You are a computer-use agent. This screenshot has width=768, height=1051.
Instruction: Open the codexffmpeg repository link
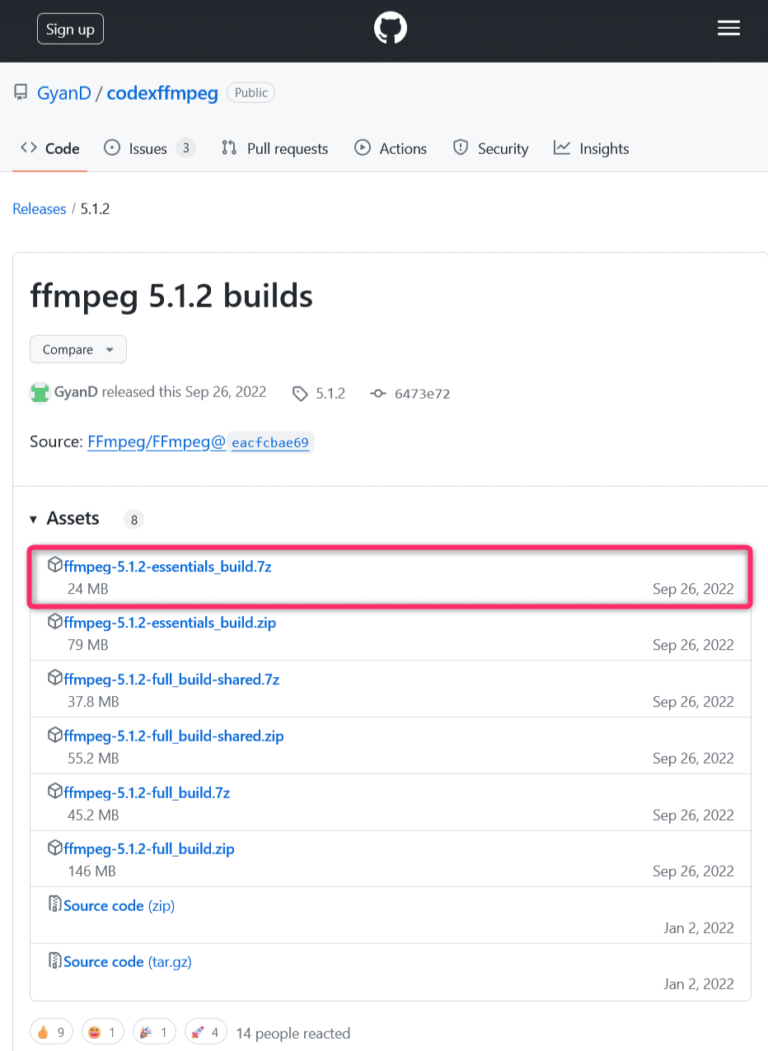[162, 93]
